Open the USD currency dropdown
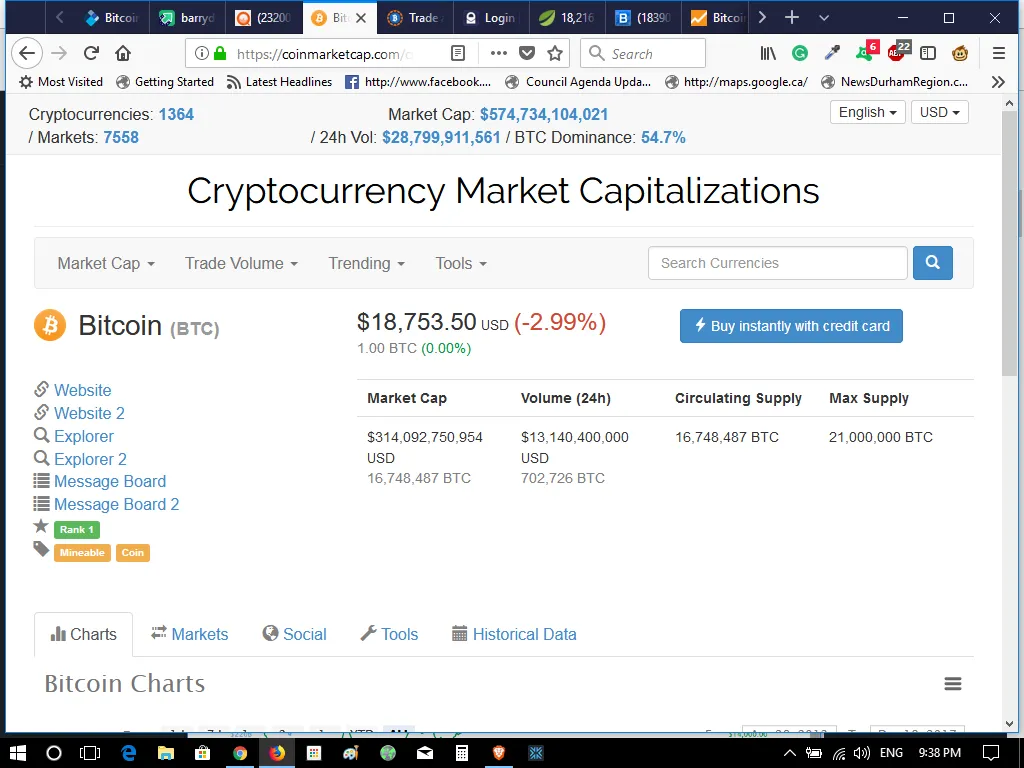This screenshot has width=1024, height=768. pos(940,112)
